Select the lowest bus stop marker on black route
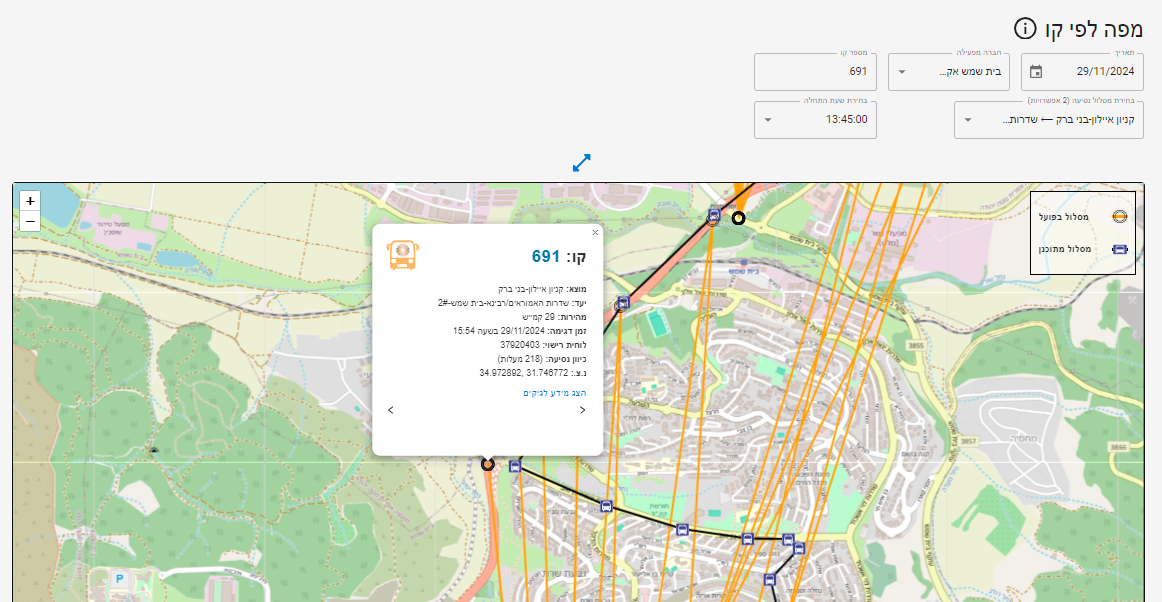Viewport: 1162px width, 602px height. click(x=769, y=579)
